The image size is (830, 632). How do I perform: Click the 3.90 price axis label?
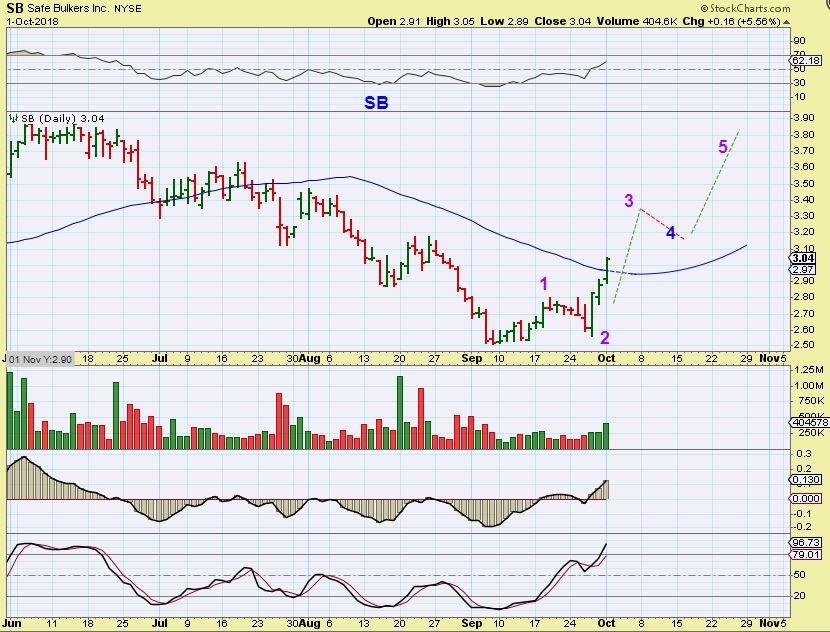tap(804, 118)
